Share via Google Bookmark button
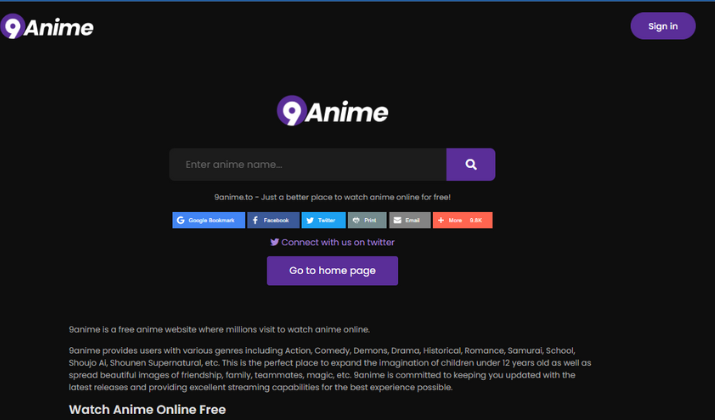The width and height of the screenshot is (715, 420). click(208, 220)
